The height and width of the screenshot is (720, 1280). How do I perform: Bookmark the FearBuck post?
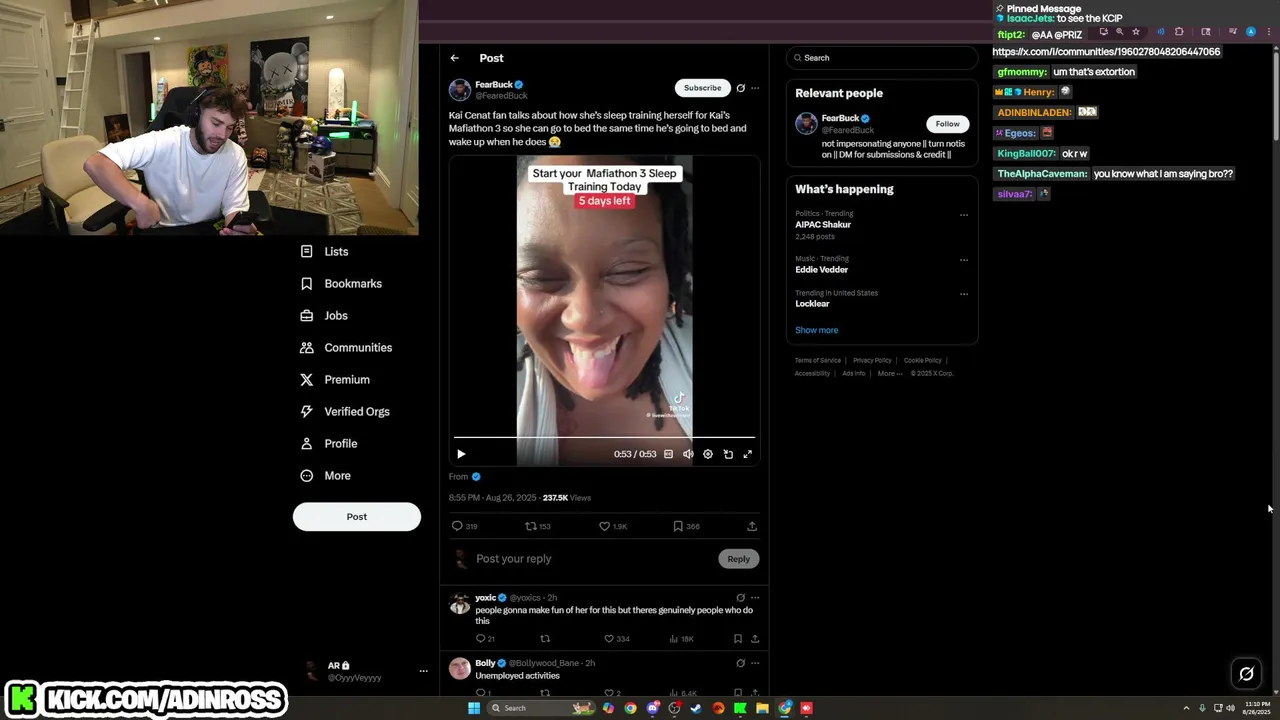686,526
